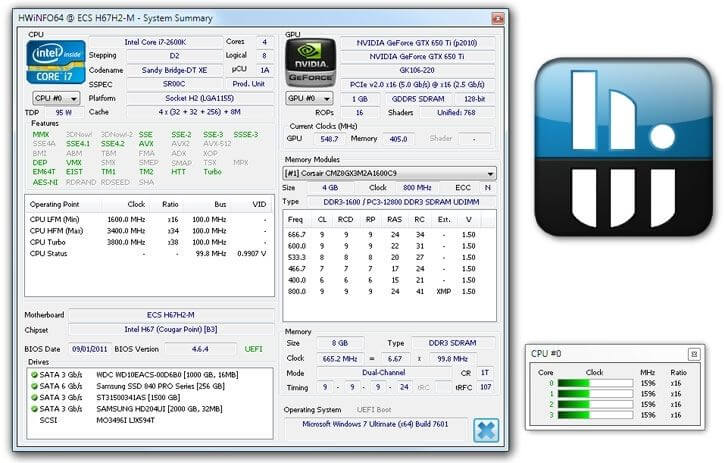
Task: Close the System Summary with blue X
Action: 486,430
